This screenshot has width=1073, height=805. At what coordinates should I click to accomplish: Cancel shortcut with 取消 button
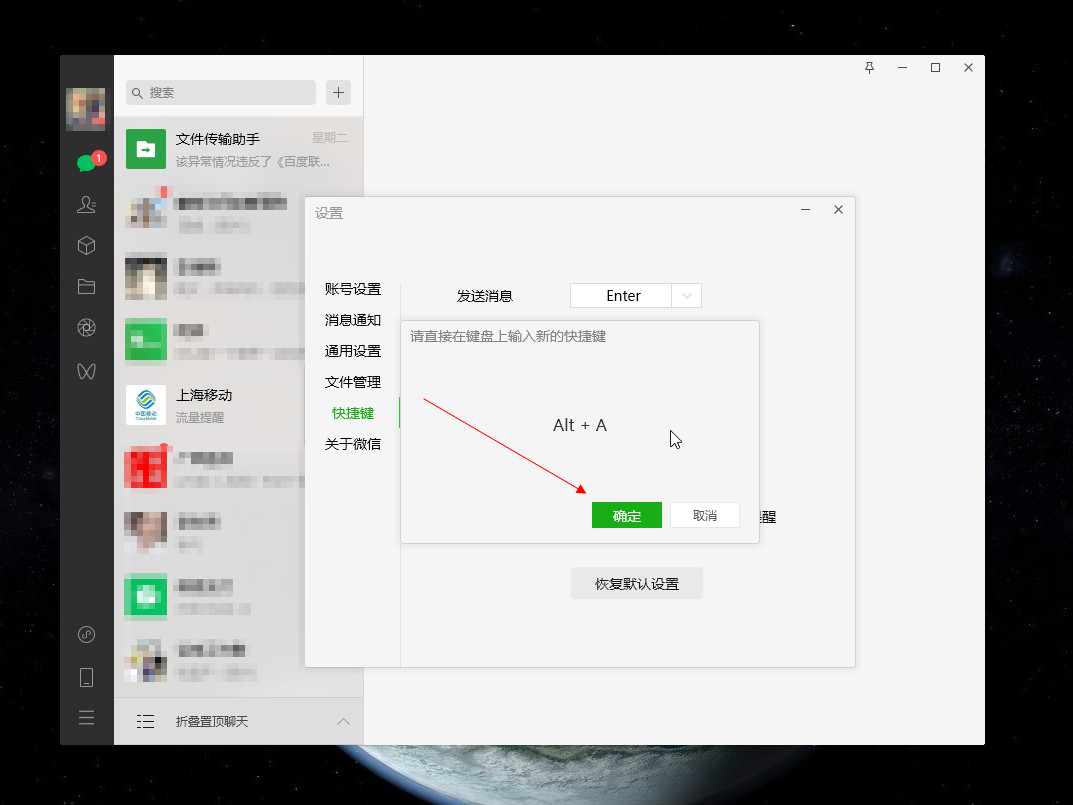pyautogui.click(x=705, y=515)
